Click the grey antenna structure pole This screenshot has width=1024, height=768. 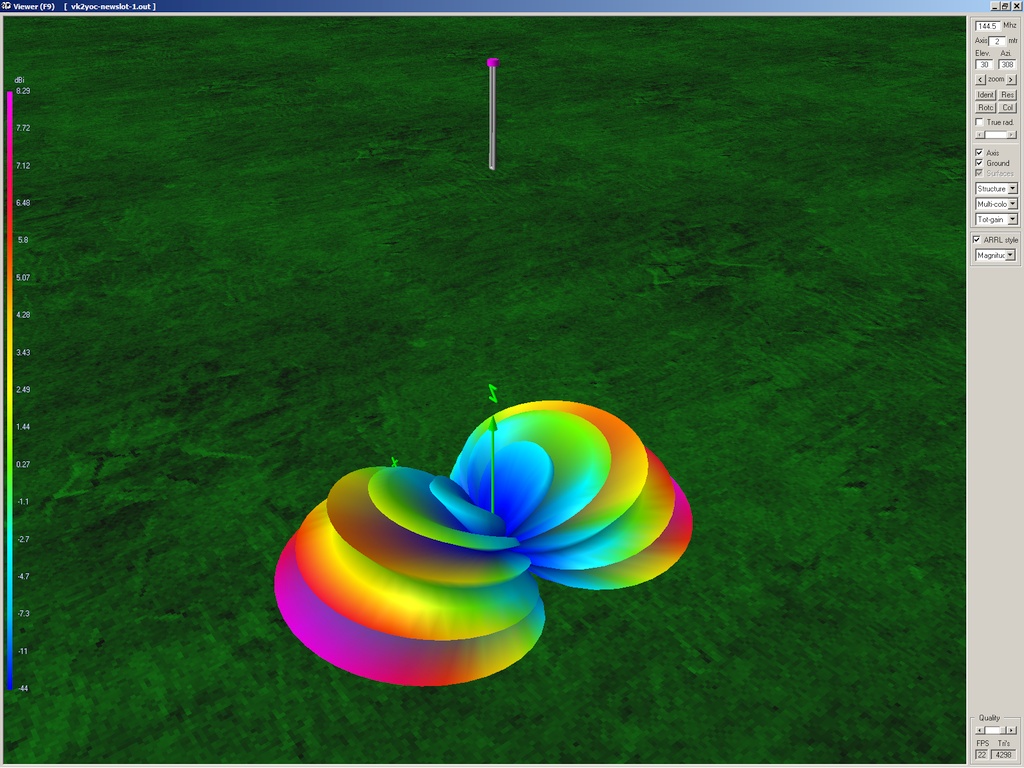pyautogui.click(x=492, y=118)
